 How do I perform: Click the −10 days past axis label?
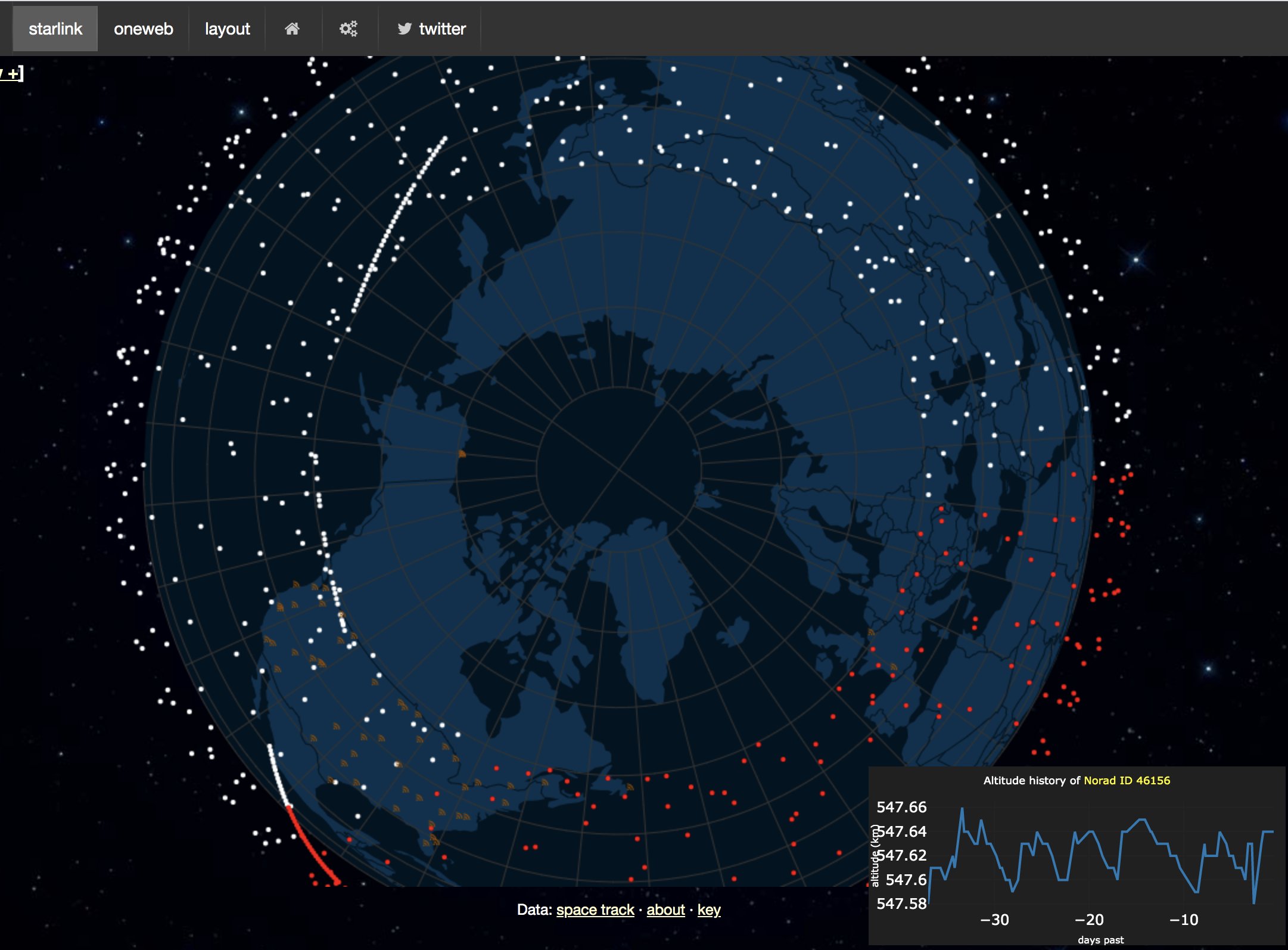point(1184,920)
